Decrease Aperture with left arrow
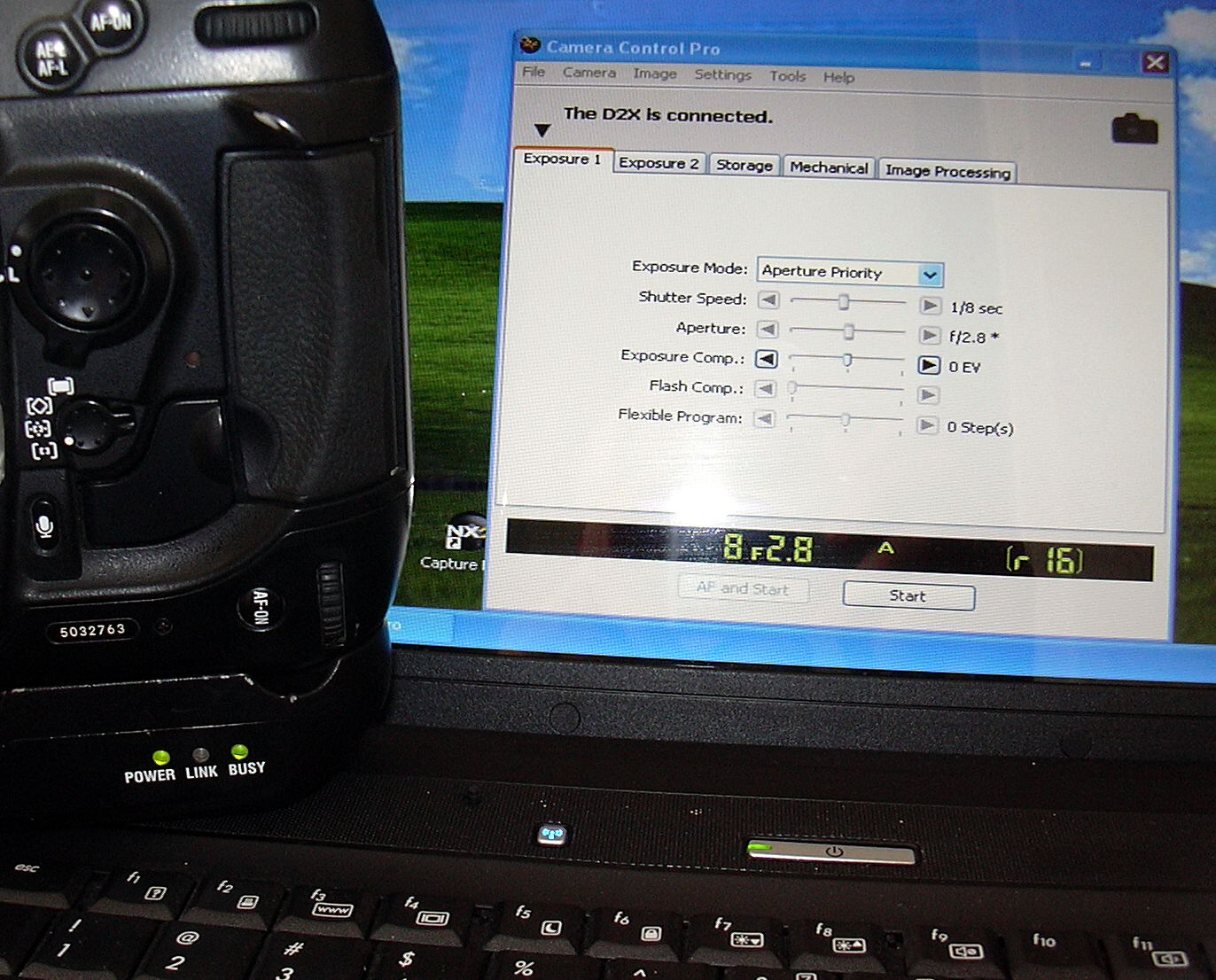 coord(768,330)
